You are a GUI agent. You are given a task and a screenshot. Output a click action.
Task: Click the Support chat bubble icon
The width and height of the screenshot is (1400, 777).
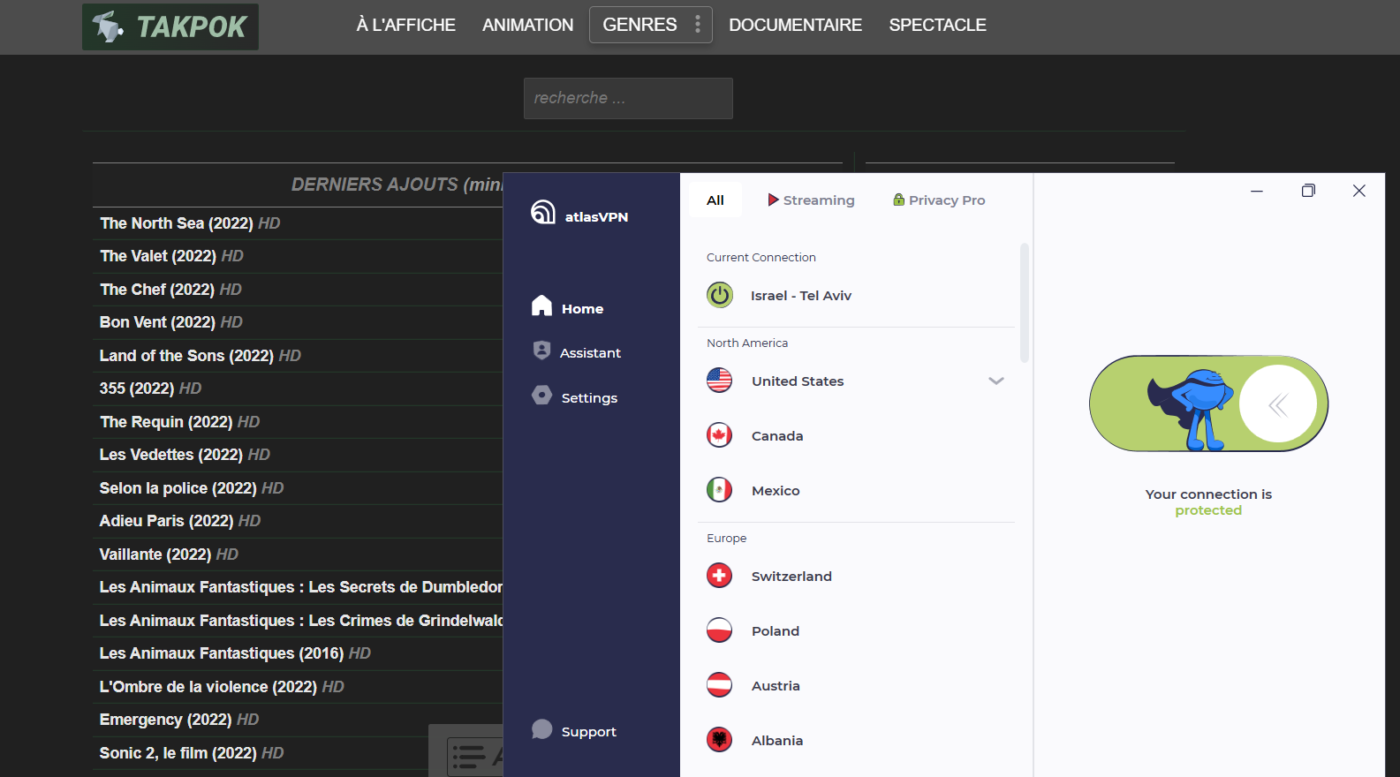(x=542, y=730)
